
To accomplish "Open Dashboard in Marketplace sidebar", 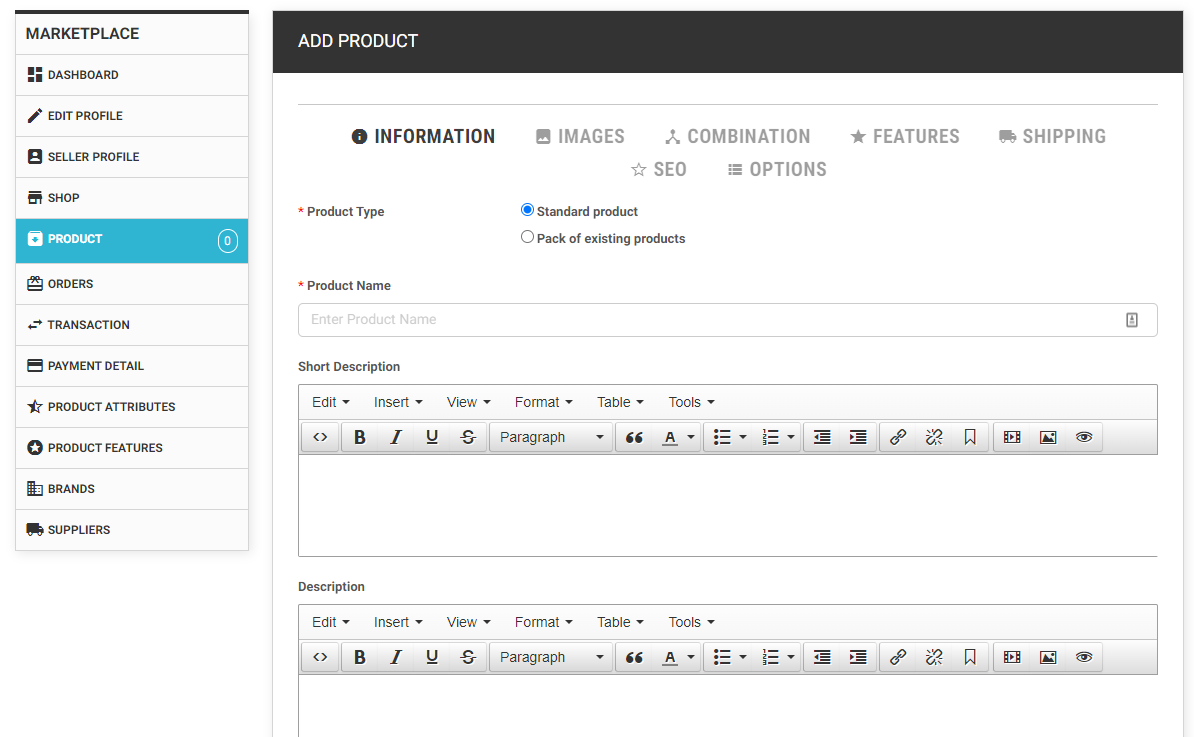I will click(132, 75).
